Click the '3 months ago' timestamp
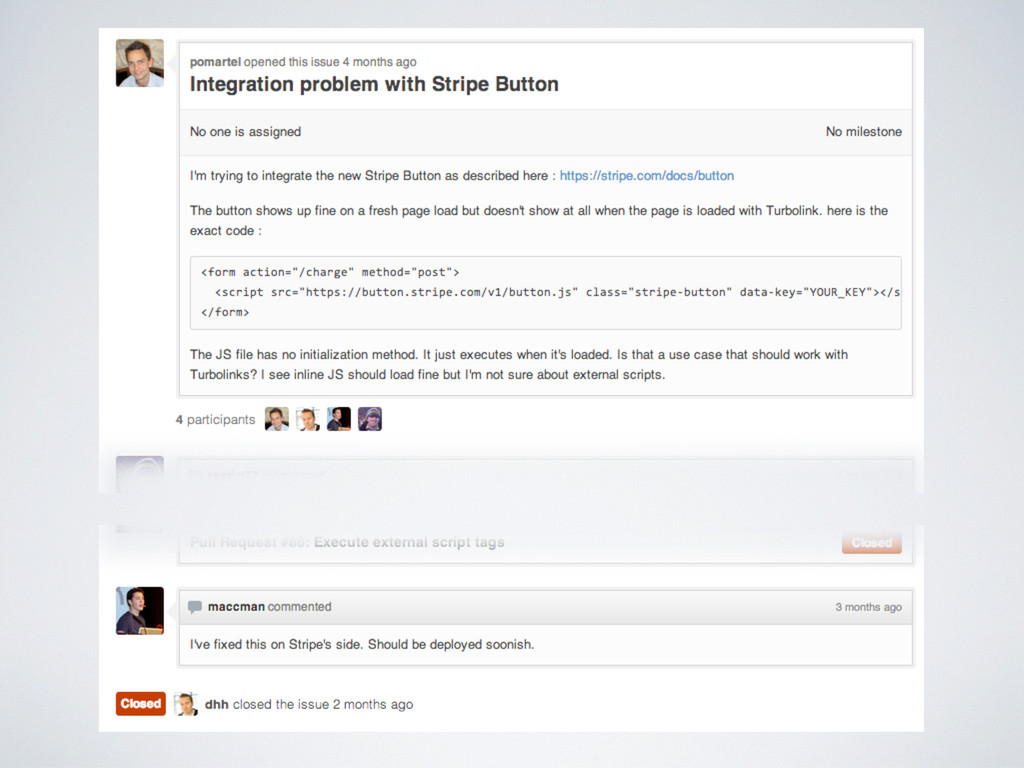The height and width of the screenshot is (768, 1024). pos(869,607)
